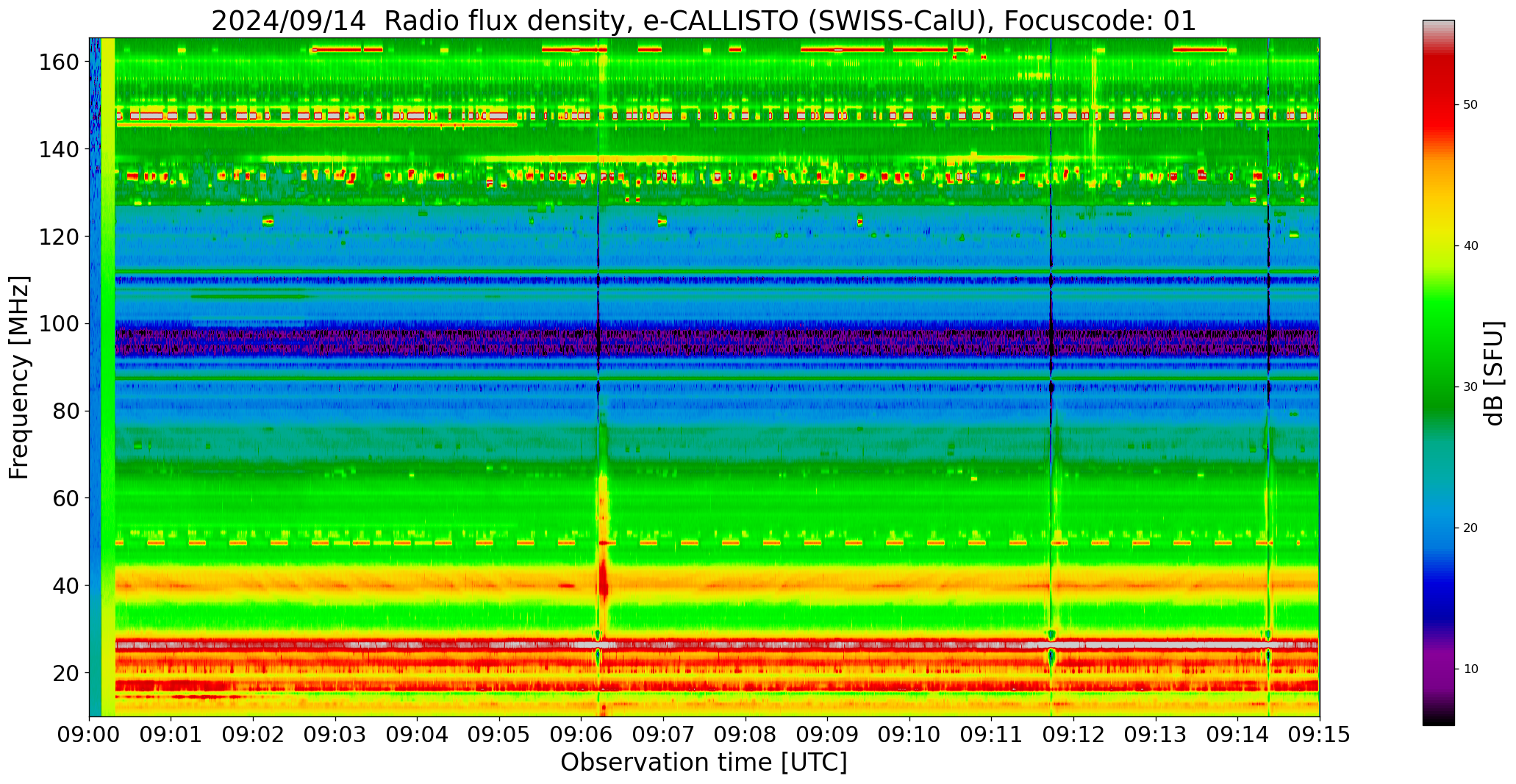Click the 09:07 time tick label

click(663, 736)
